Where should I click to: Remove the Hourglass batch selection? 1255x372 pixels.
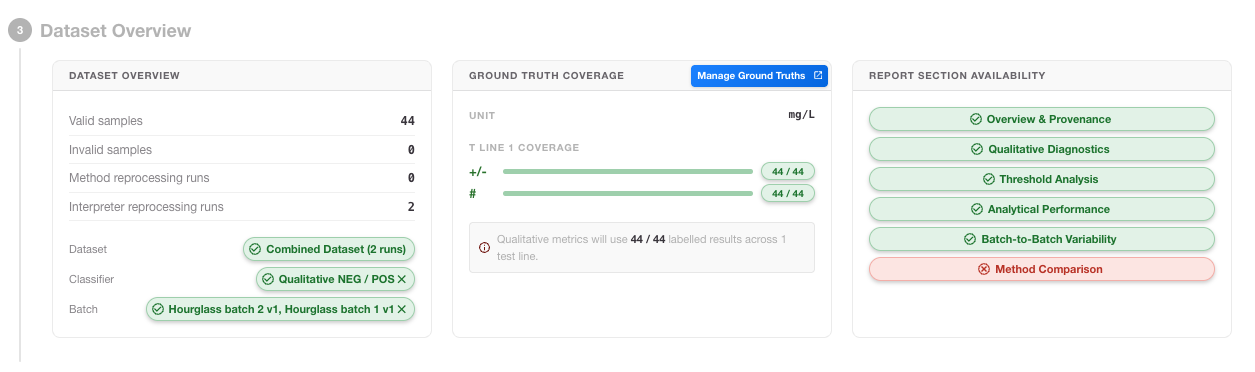point(401,309)
